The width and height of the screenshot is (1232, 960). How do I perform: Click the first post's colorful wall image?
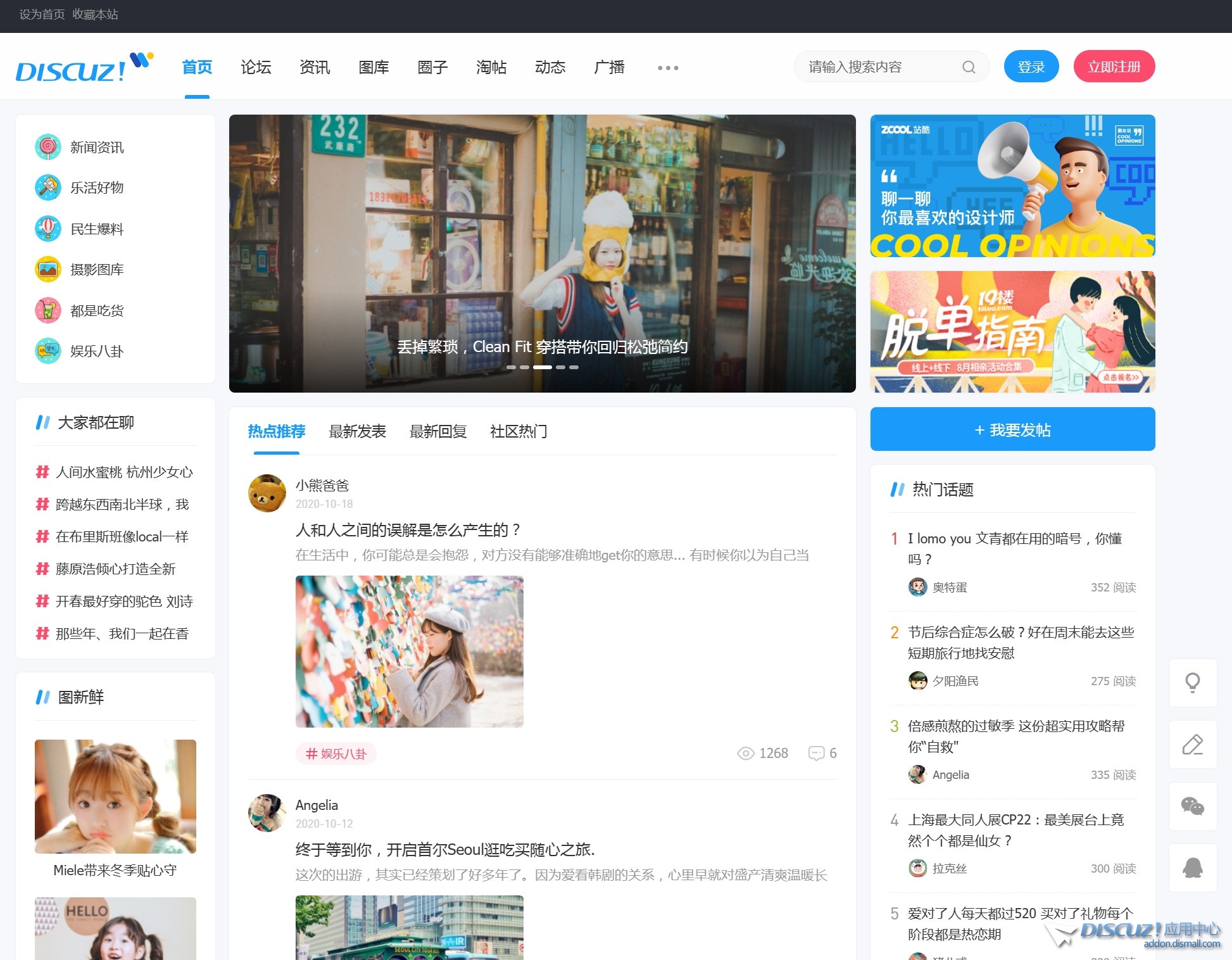(x=410, y=652)
